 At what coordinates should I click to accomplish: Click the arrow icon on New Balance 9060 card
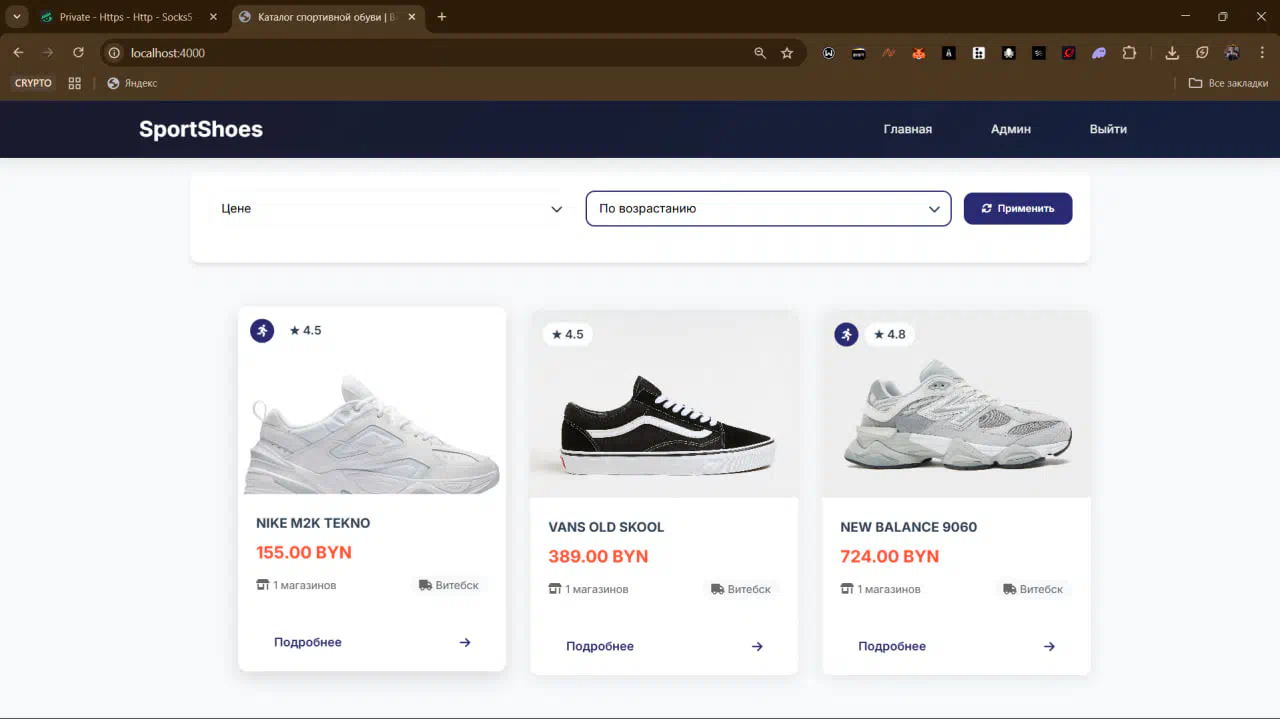pyautogui.click(x=1049, y=647)
